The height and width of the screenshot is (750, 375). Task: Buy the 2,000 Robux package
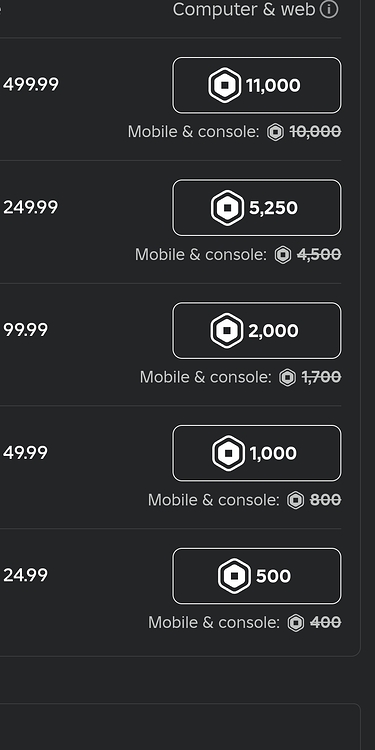(x=257, y=331)
